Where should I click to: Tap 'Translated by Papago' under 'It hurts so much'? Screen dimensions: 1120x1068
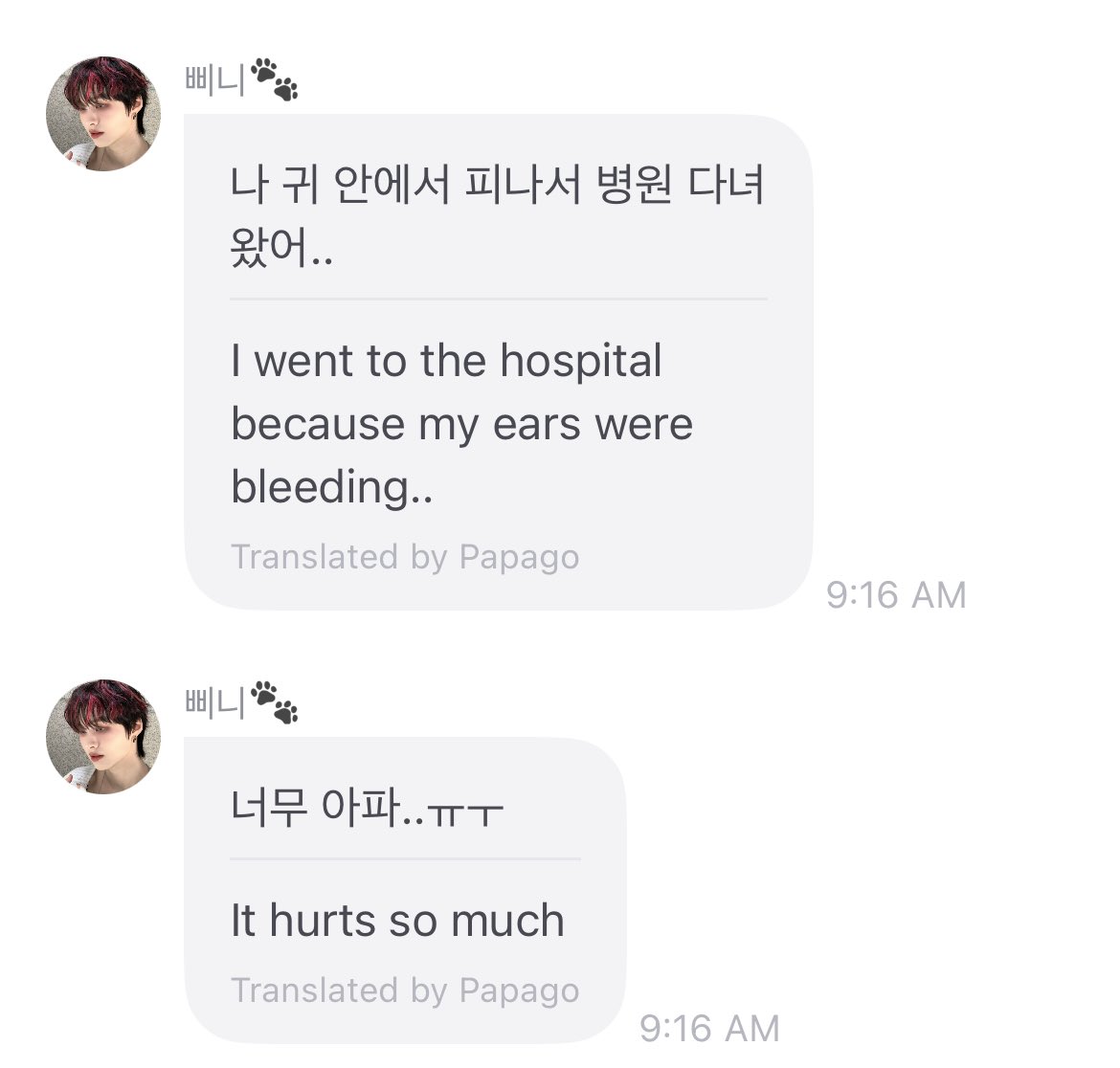click(x=405, y=990)
